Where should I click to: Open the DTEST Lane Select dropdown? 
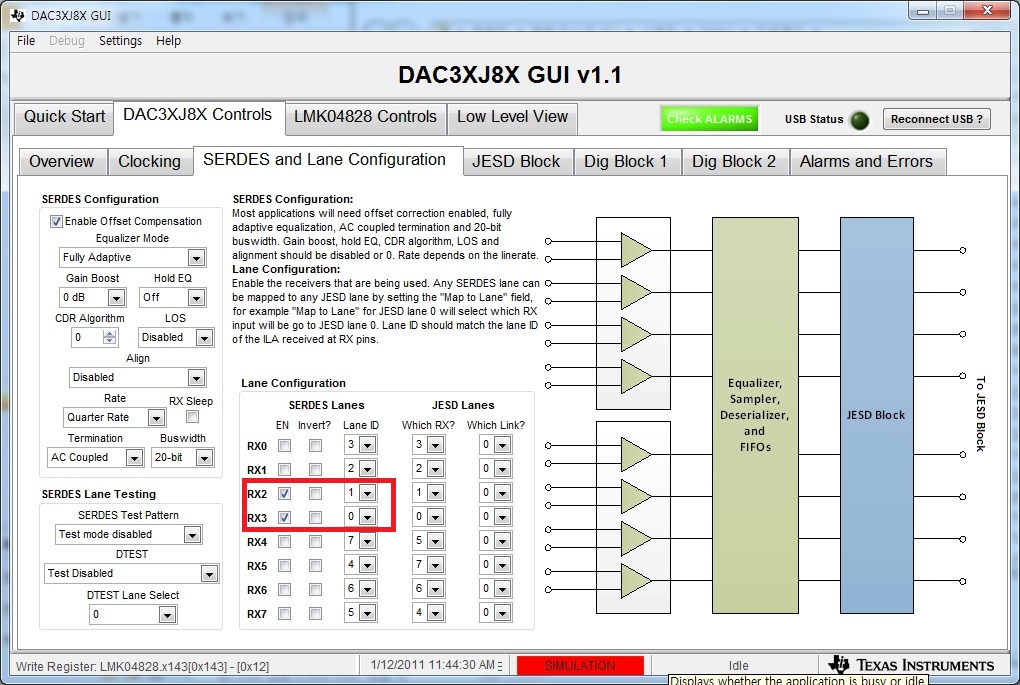tap(167, 615)
